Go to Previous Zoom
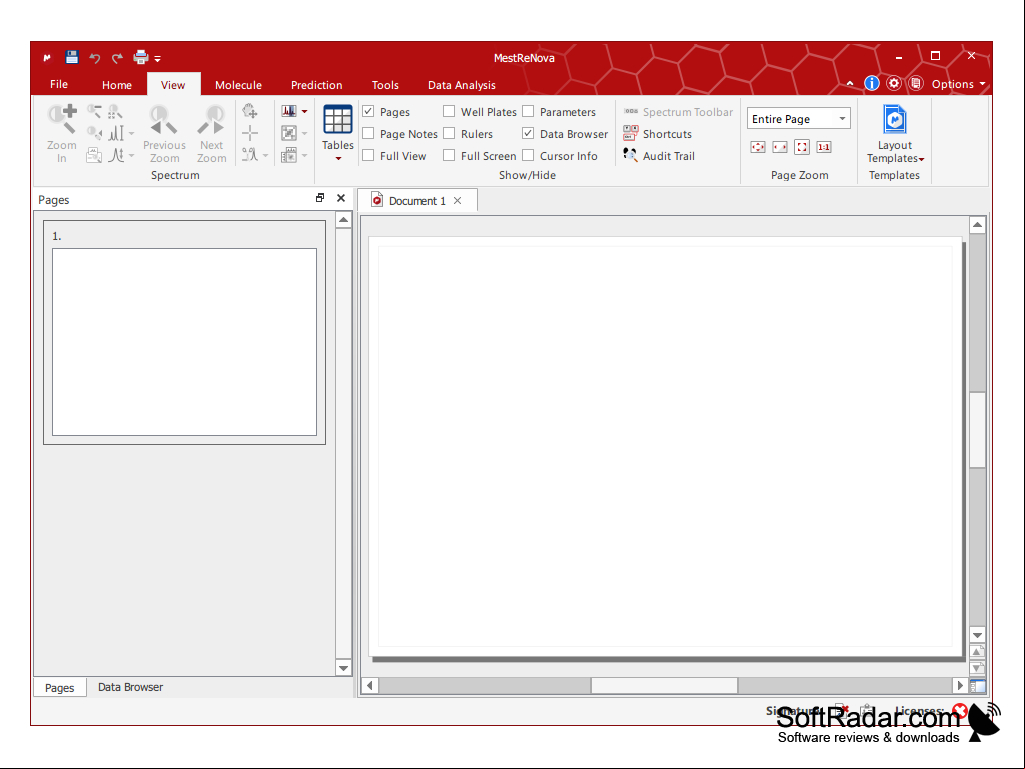1025x769 pixels. (x=164, y=133)
